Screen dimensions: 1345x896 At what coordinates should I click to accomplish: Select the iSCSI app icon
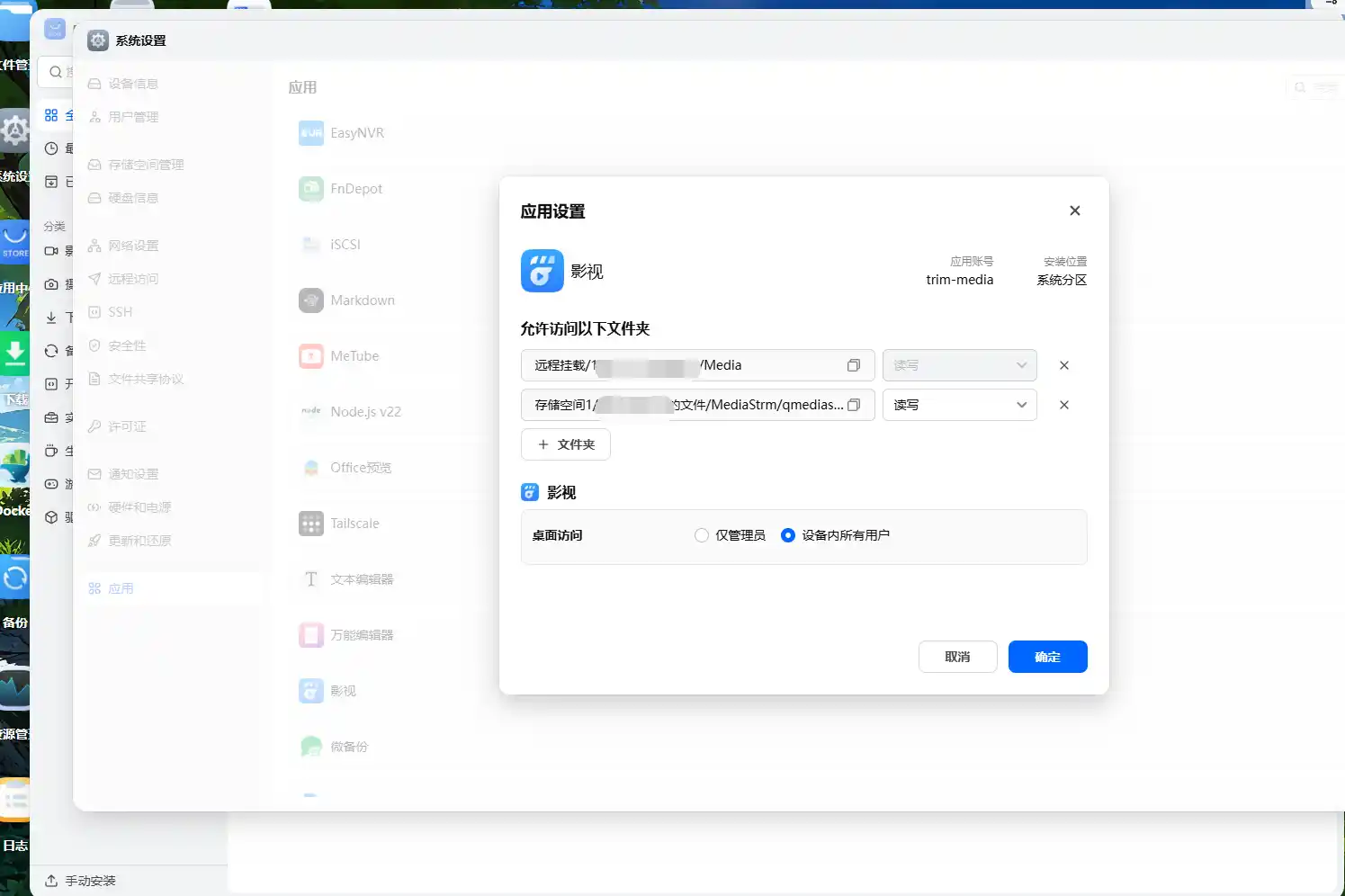(x=310, y=244)
